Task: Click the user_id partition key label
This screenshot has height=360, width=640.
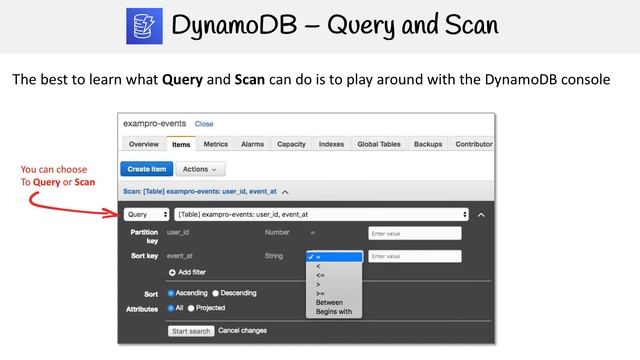Action: (178, 232)
